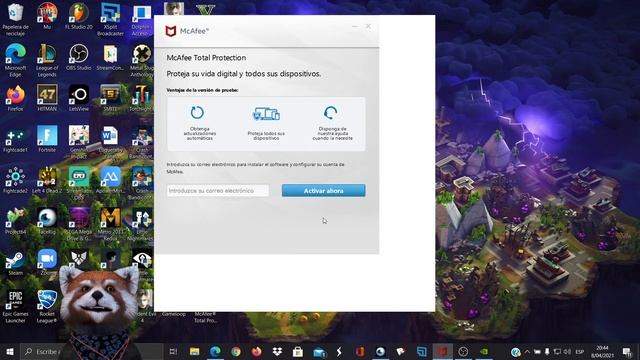
Task: Minimize the McAfee dialog window
Action: coord(355,26)
